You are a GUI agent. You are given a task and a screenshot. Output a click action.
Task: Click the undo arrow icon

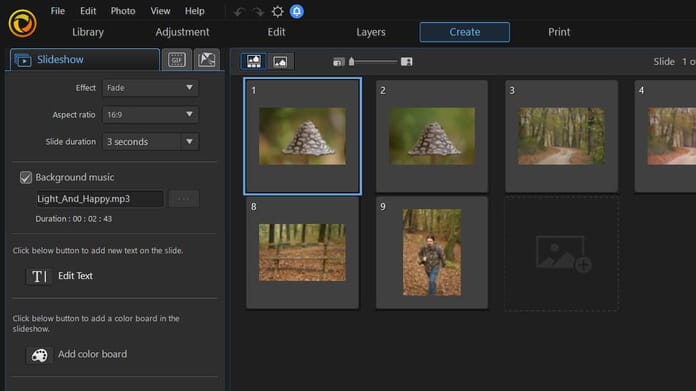point(239,12)
